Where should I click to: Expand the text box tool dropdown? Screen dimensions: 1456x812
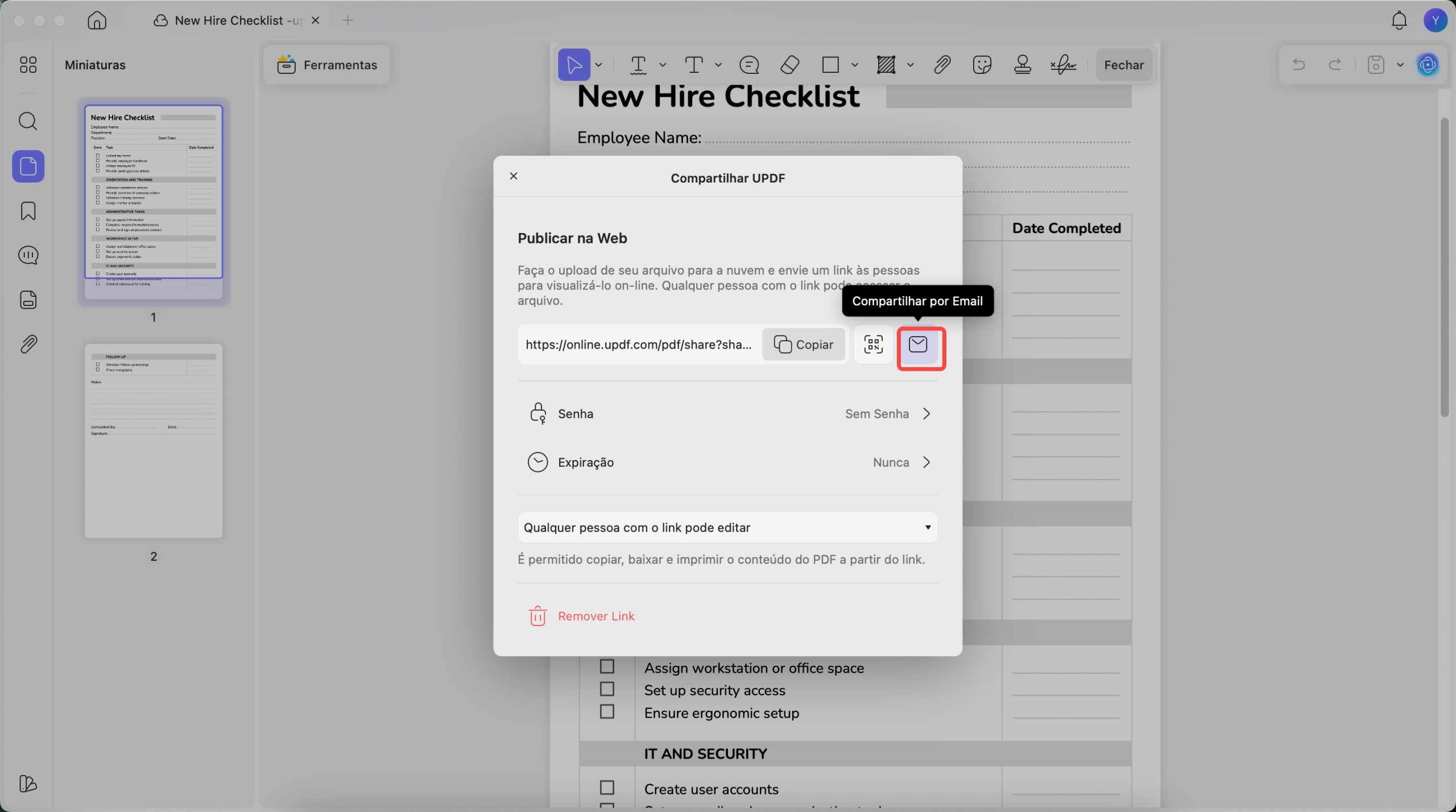click(x=718, y=65)
